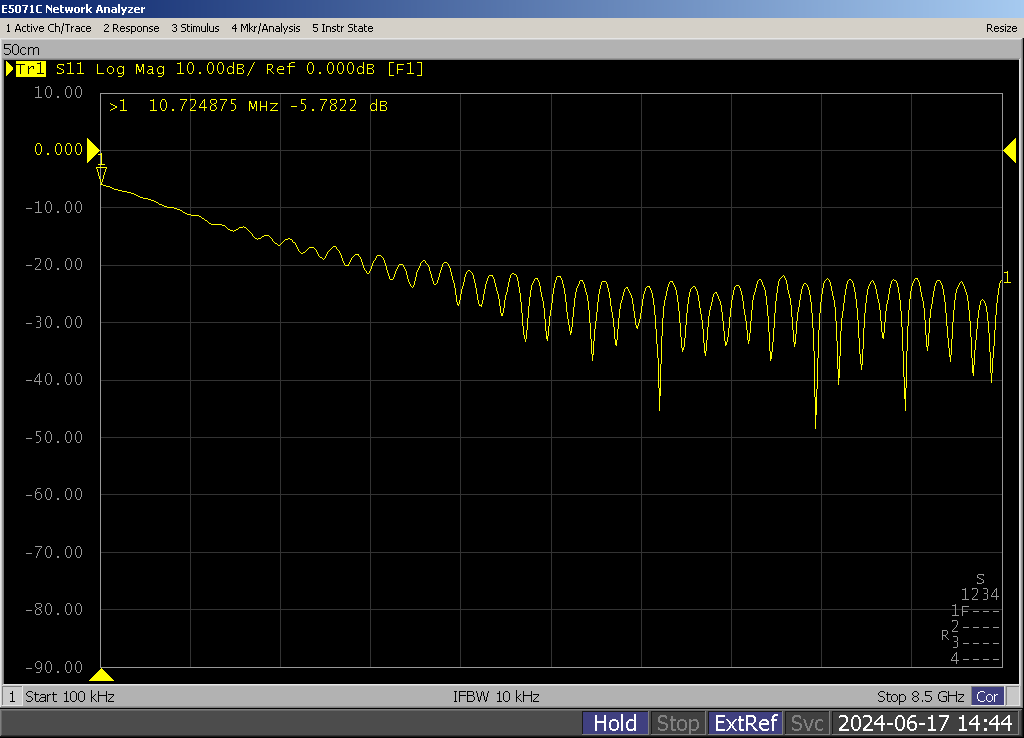Select marker 1 triangle on the trace
The height and width of the screenshot is (738, 1024).
pyautogui.click(x=101, y=176)
